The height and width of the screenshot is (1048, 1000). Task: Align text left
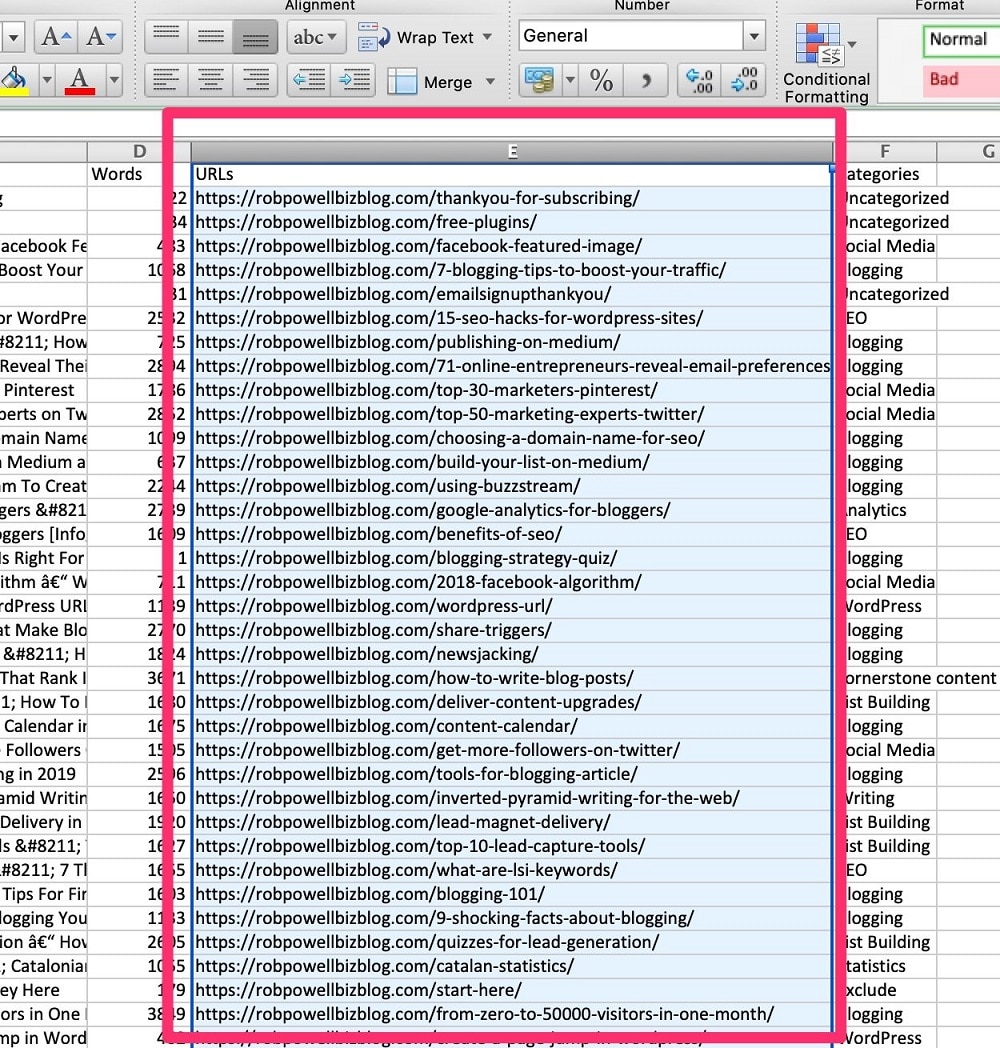(x=166, y=81)
